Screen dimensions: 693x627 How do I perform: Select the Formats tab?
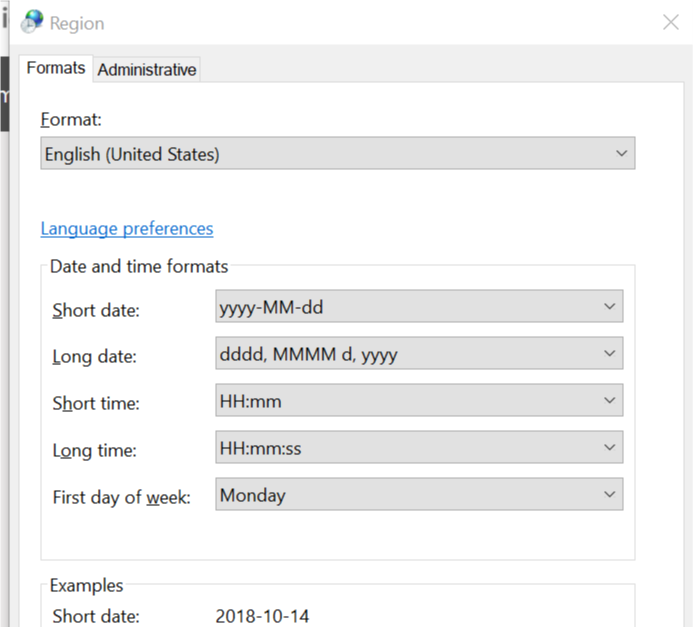click(56, 68)
